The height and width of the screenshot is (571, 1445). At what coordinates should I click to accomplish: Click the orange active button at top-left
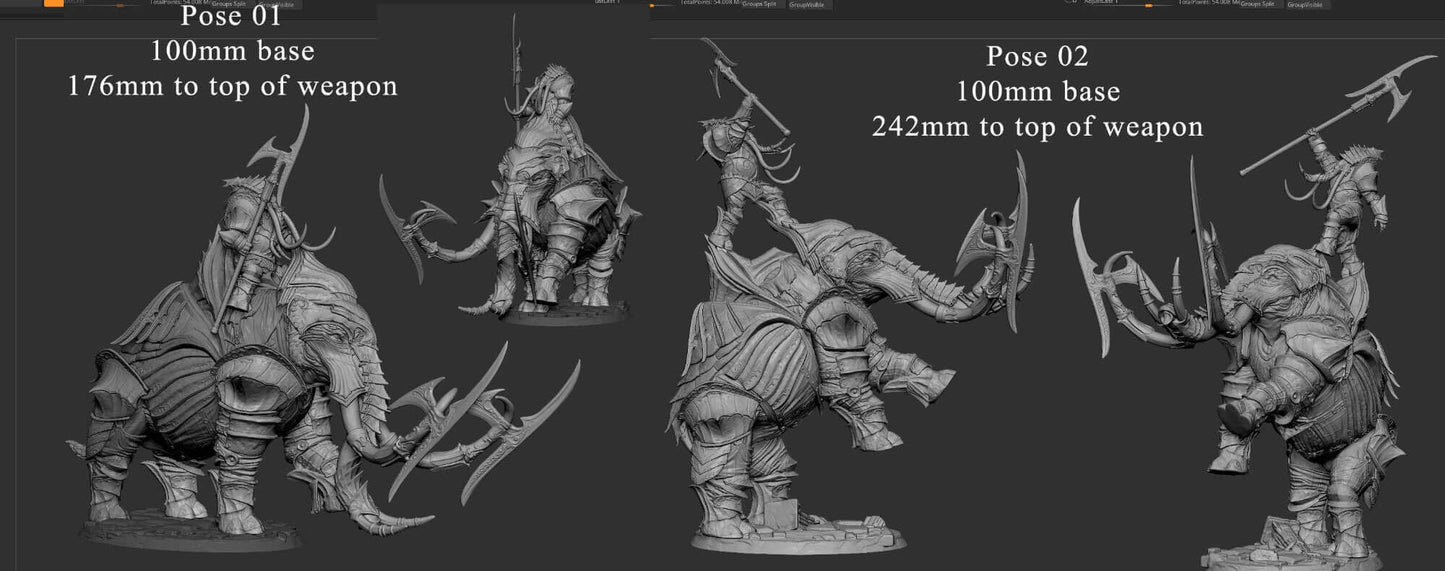[x=54, y=3]
